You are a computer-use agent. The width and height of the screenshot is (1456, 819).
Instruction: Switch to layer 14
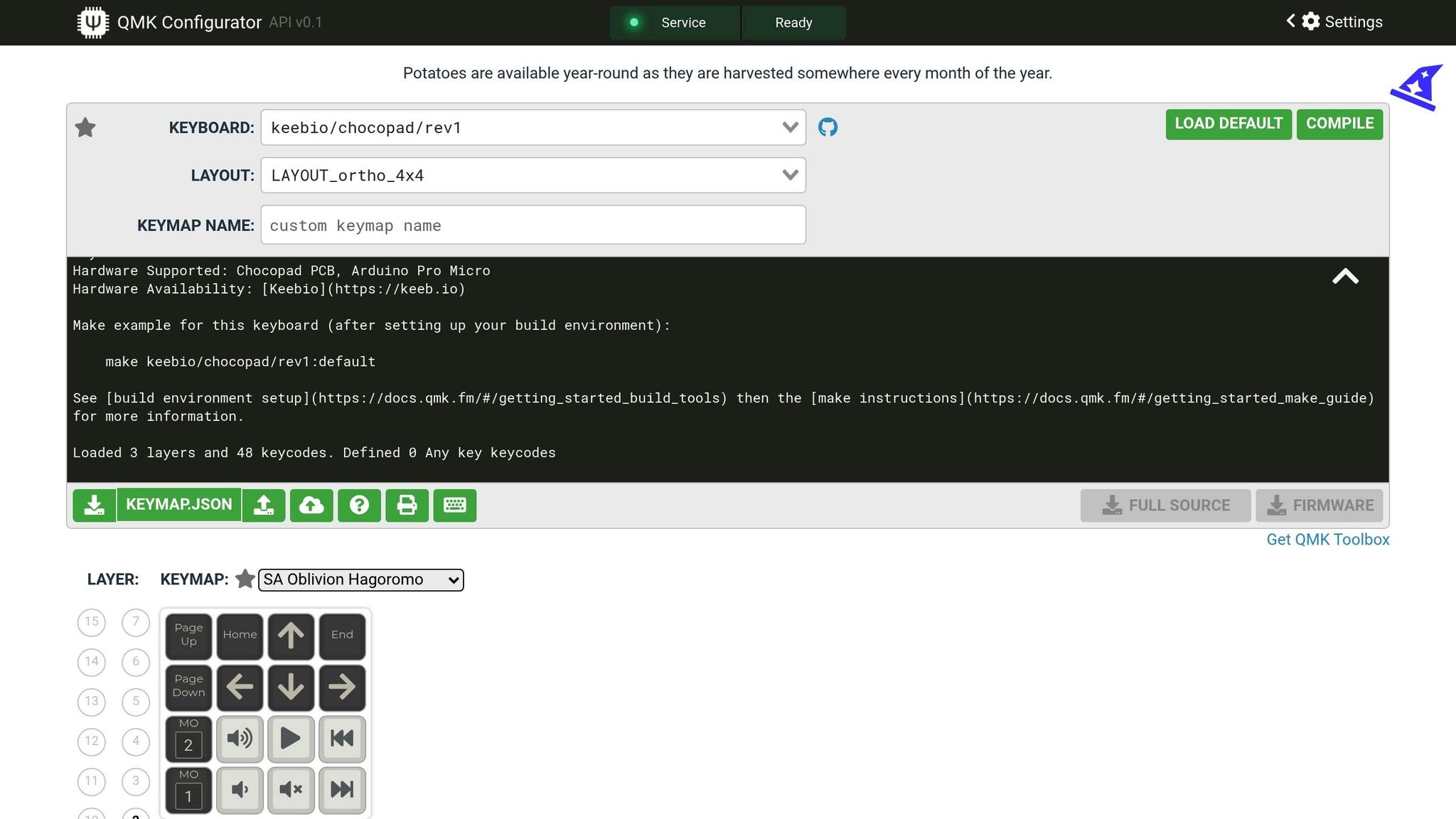(x=92, y=662)
